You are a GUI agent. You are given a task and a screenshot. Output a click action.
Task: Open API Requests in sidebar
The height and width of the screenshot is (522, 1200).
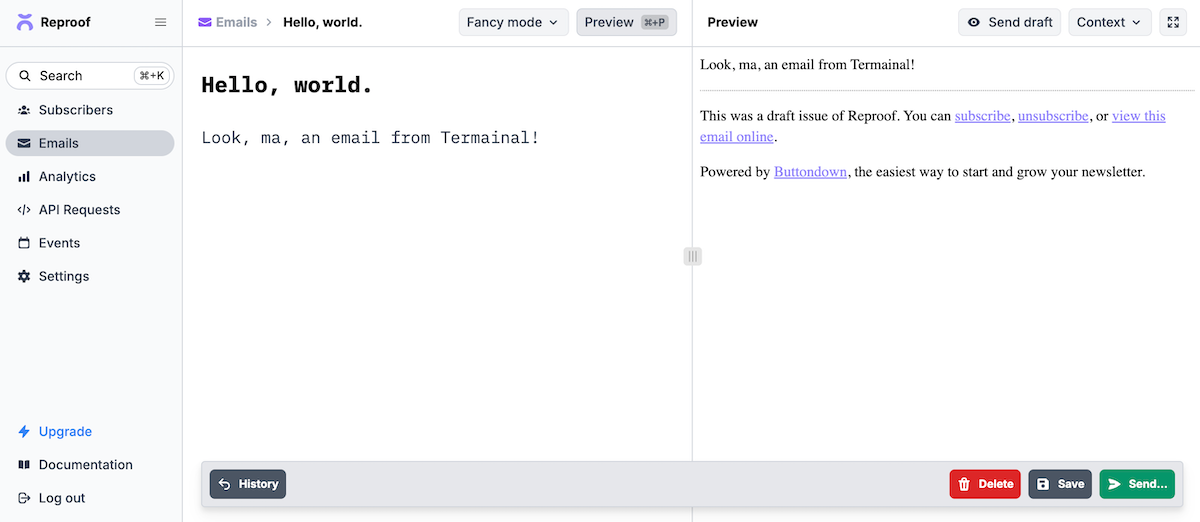point(79,210)
